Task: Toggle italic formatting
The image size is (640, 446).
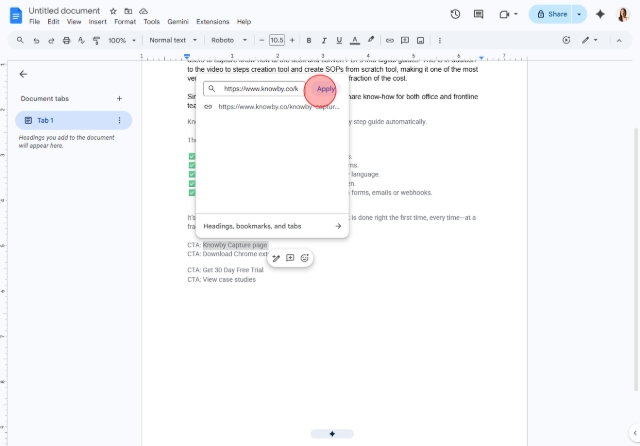Action: [x=324, y=40]
